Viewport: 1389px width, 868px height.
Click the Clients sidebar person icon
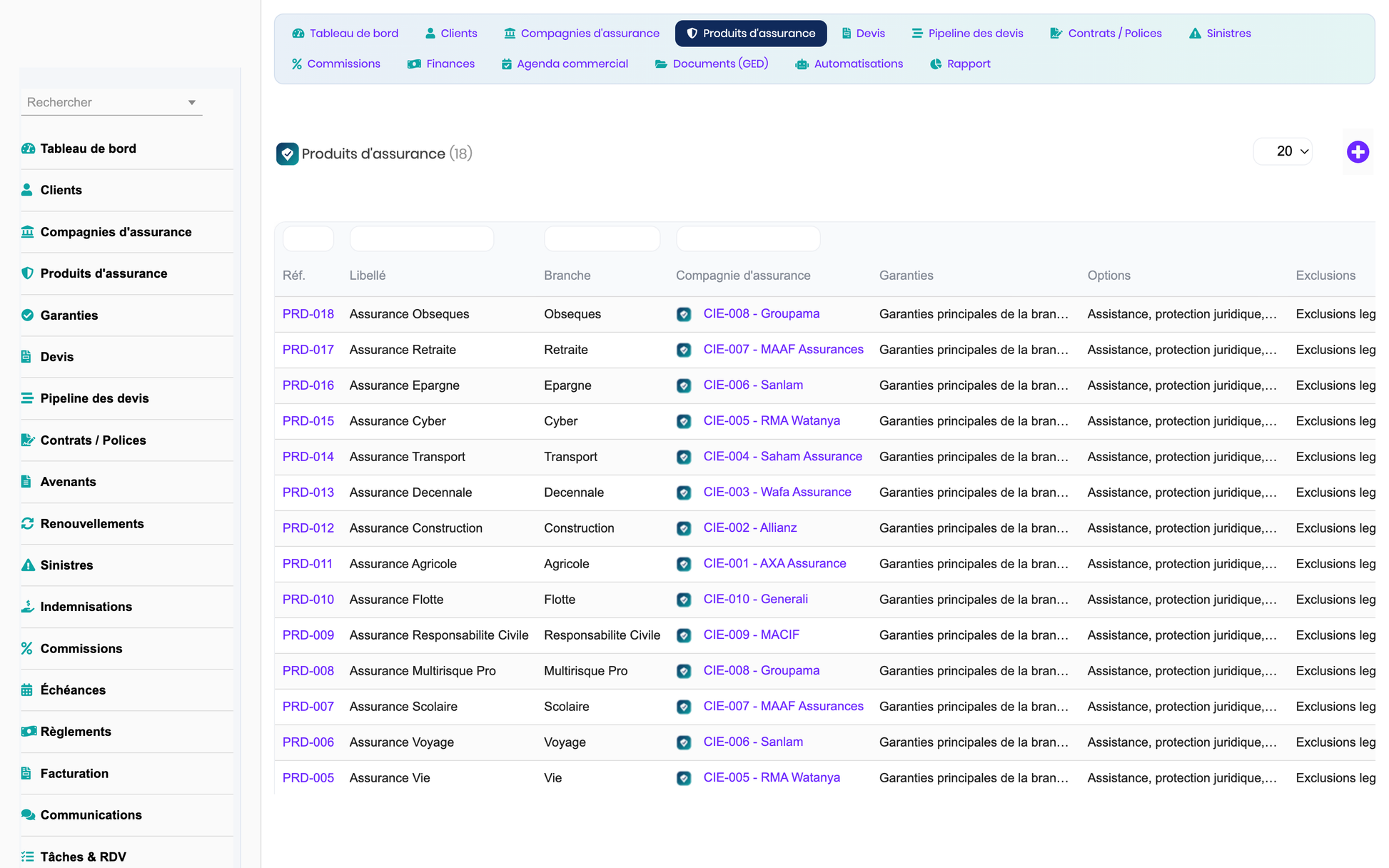27,190
